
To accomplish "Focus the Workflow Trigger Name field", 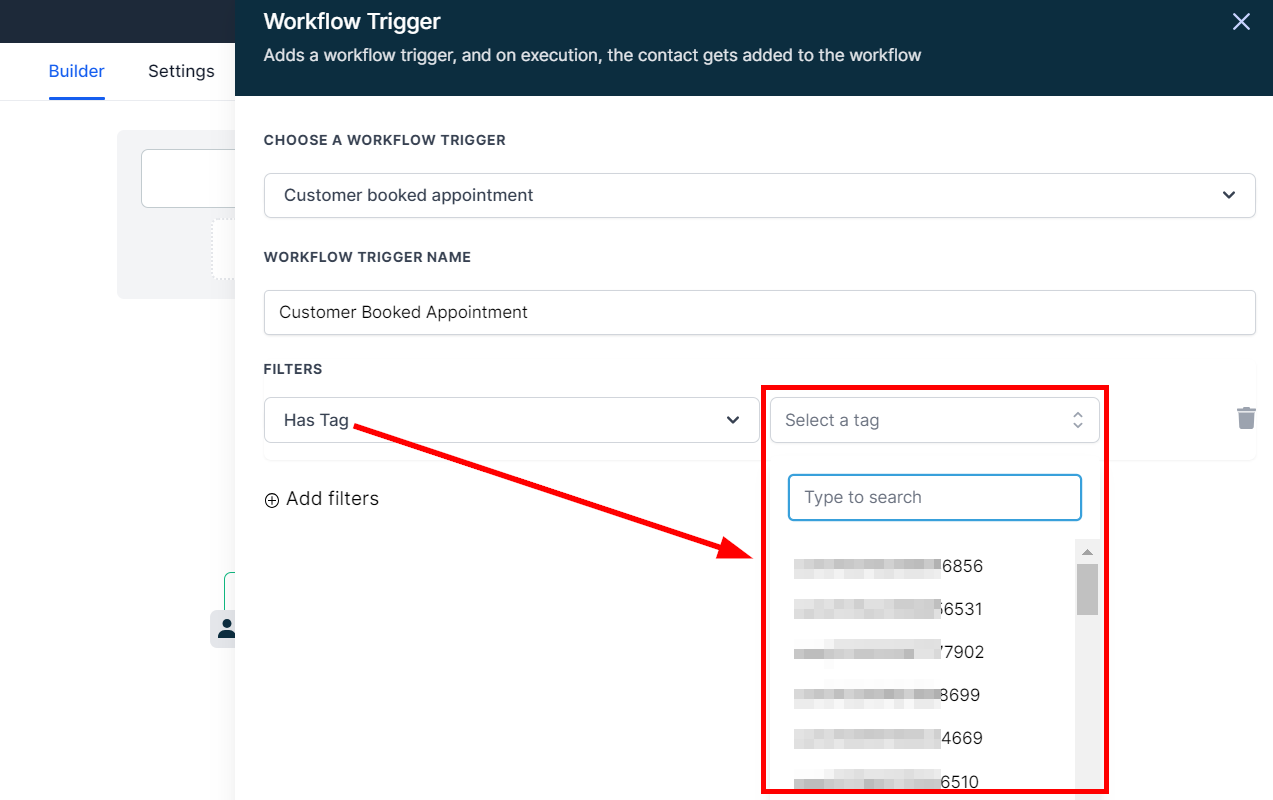I will tap(759, 312).
